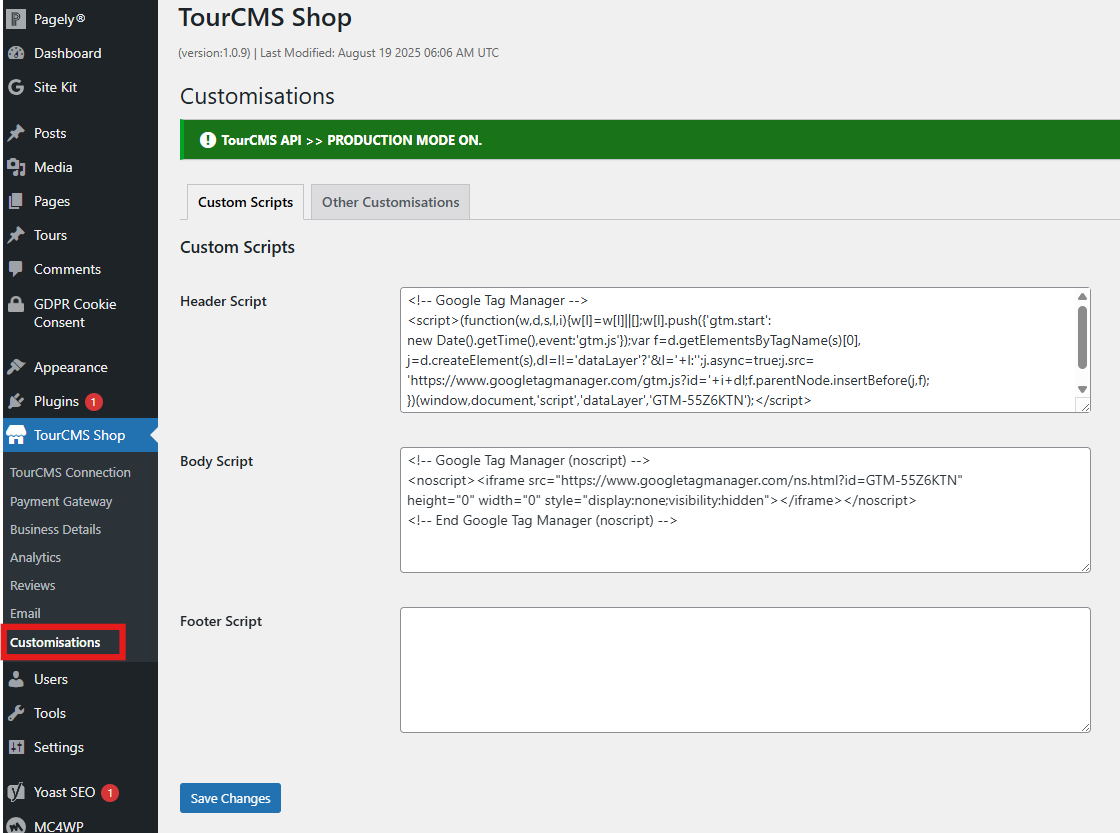
Task: Open the Analytics submenu item
Action: [35, 557]
